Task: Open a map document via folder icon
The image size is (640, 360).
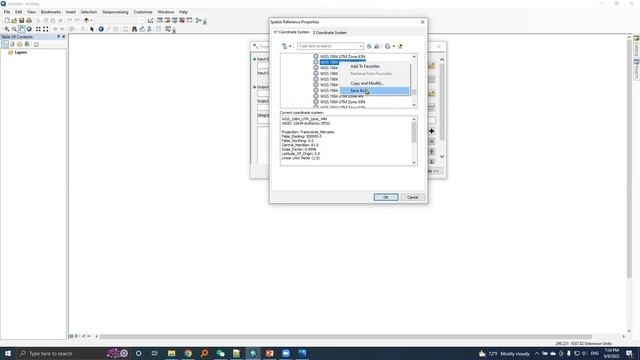Action: (14, 20)
